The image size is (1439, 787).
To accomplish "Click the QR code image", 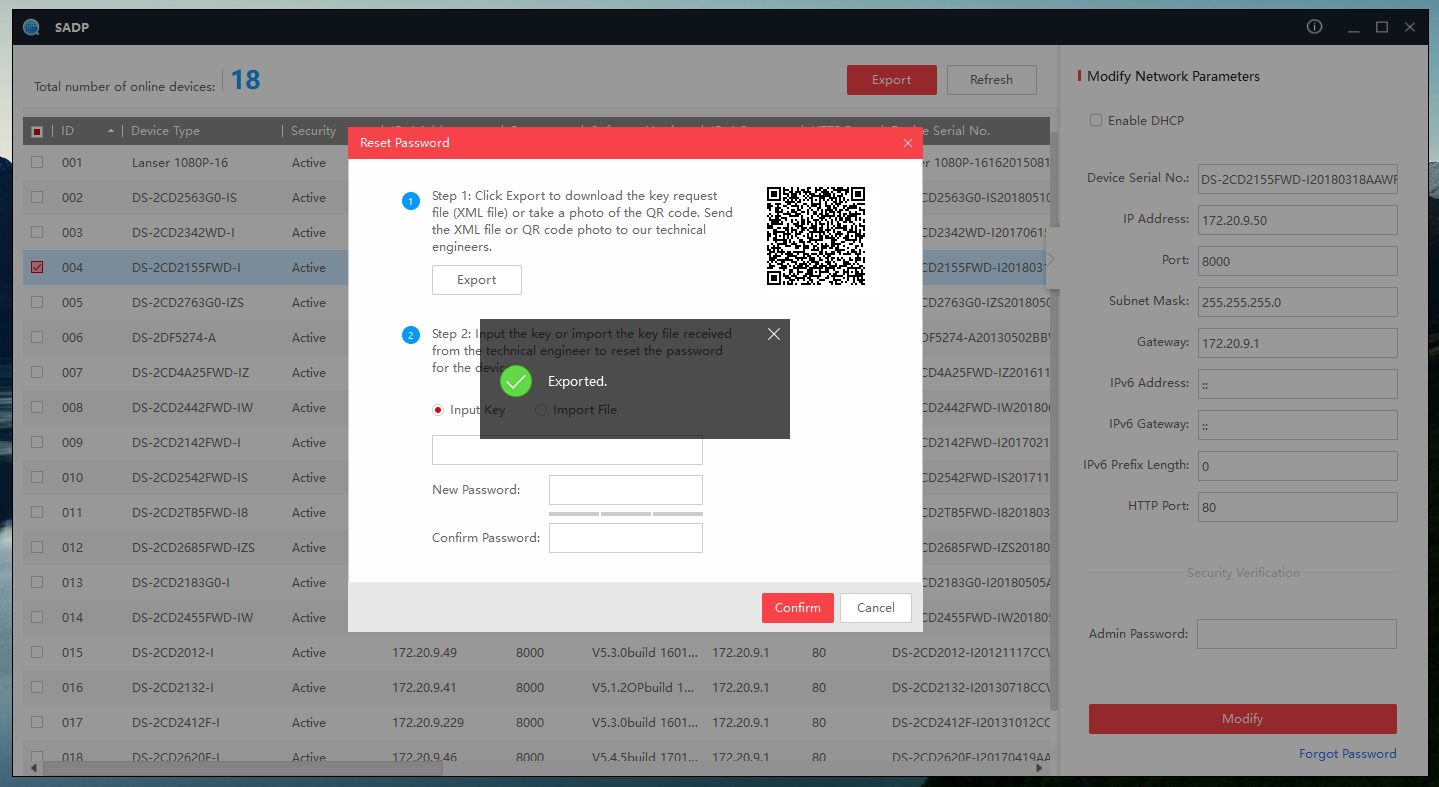I will coord(816,236).
